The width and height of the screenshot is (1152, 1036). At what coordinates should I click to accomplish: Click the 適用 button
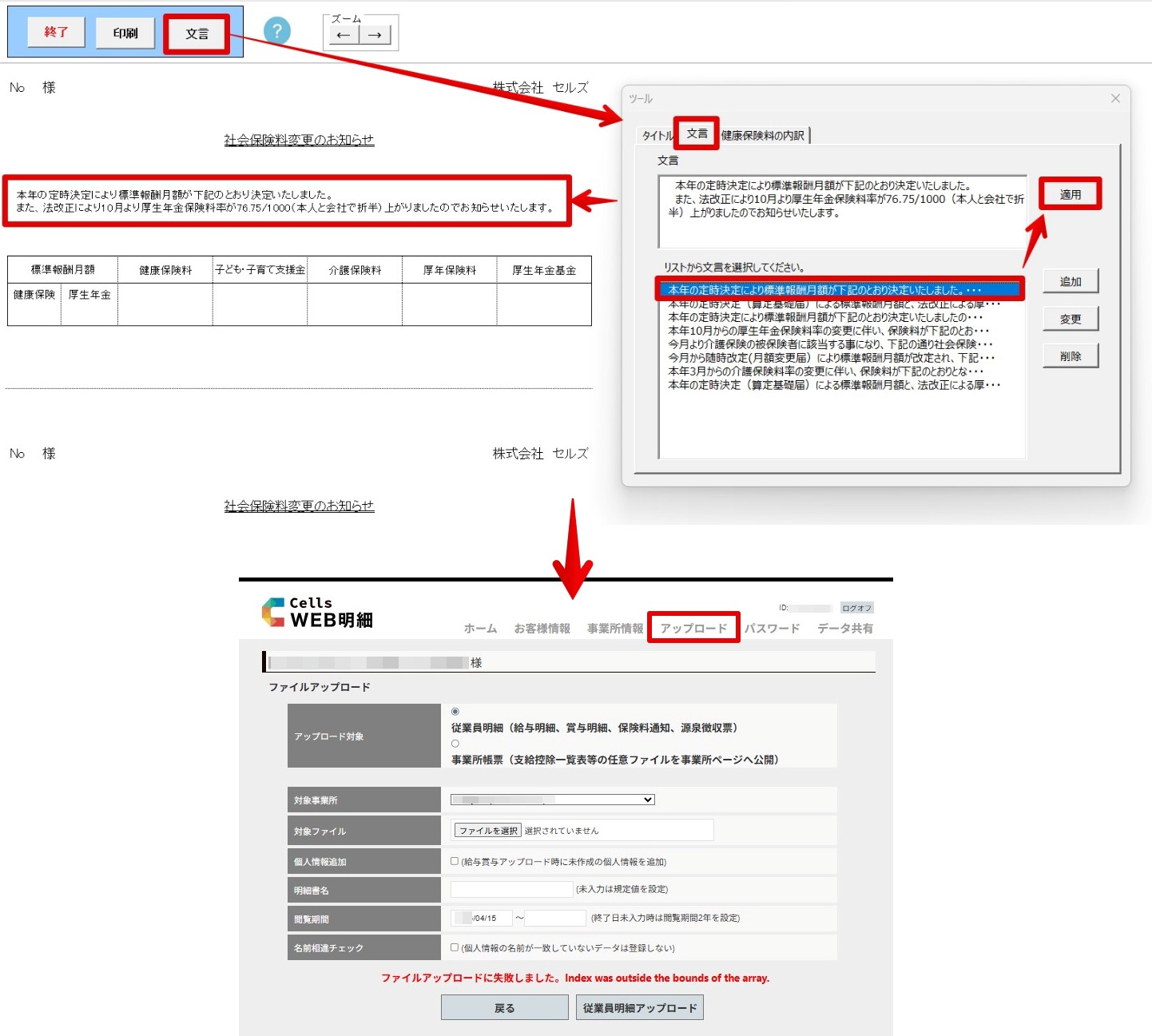point(1070,194)
